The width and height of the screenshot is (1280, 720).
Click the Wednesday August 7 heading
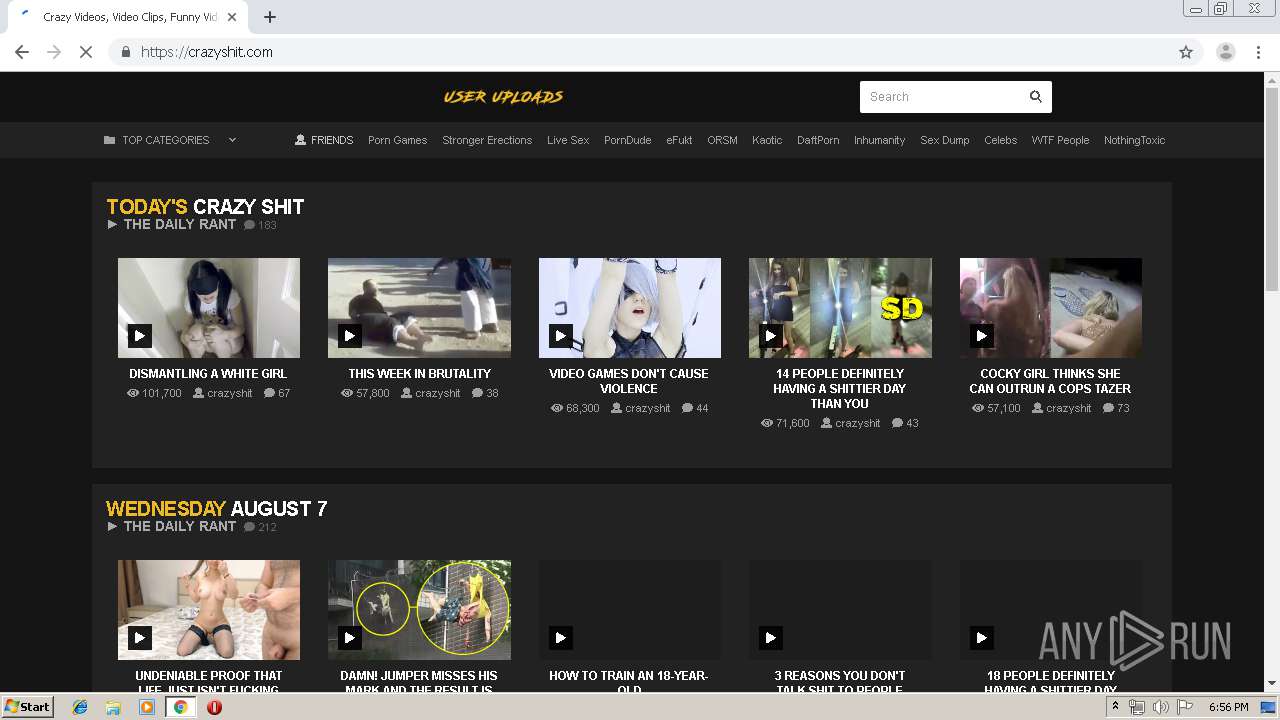[217, 509]
